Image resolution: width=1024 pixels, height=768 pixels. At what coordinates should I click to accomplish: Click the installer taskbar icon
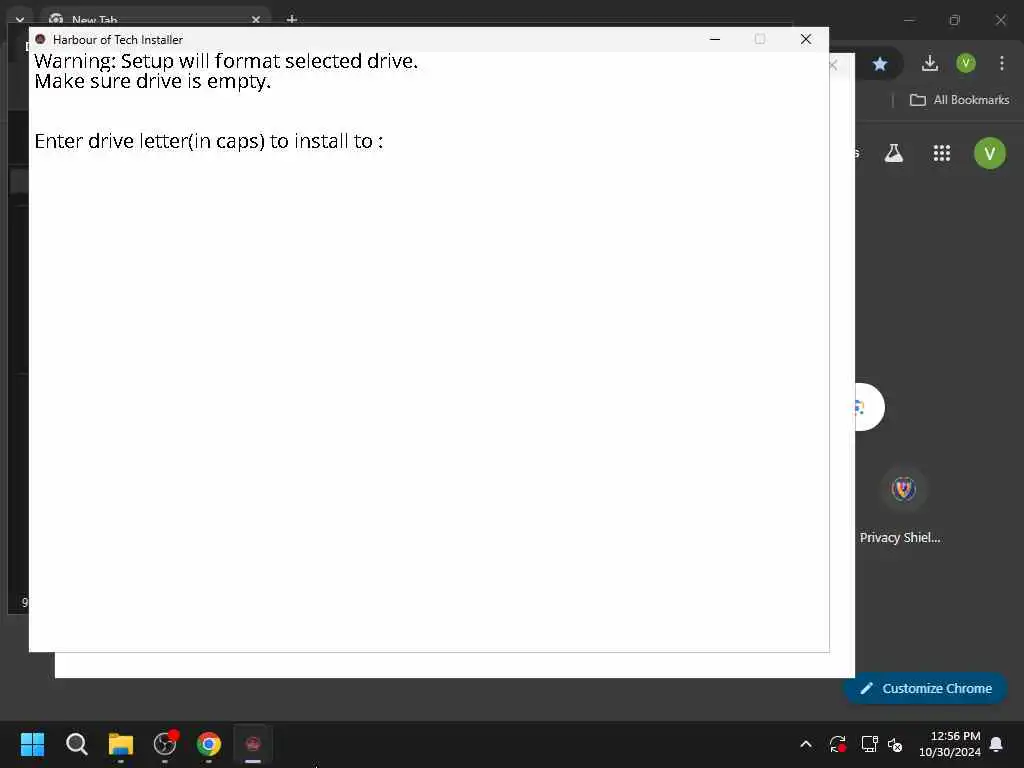pos(253,744)
